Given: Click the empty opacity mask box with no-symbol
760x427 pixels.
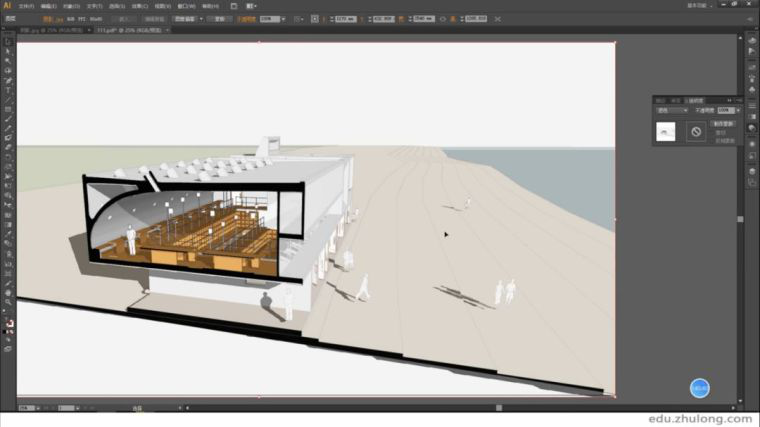Looking at the screenshot, I should tap(696, 131).
